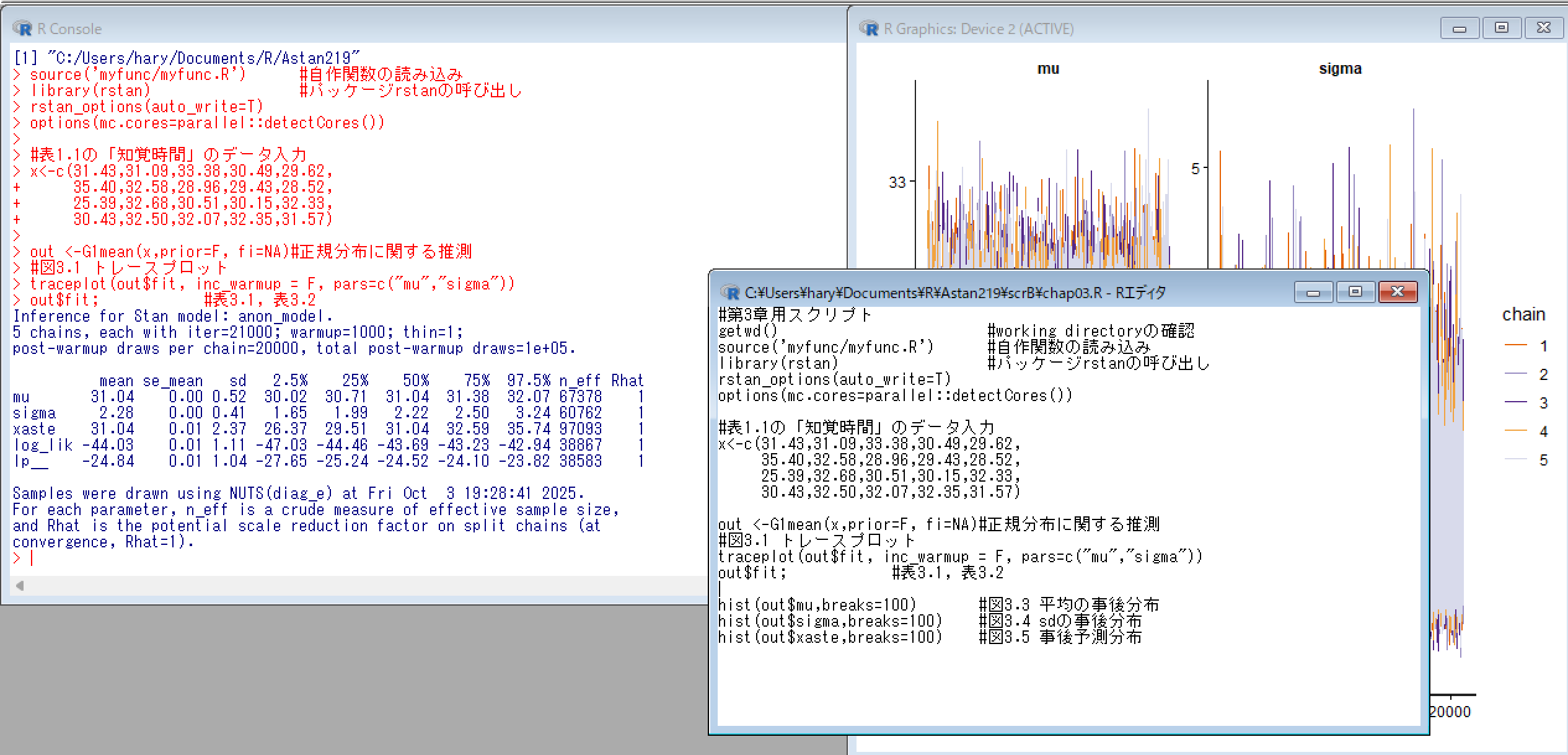Click the R Console window's R logo icon
The height and width of the screenshot is (755, 1568).
point(22,29)
